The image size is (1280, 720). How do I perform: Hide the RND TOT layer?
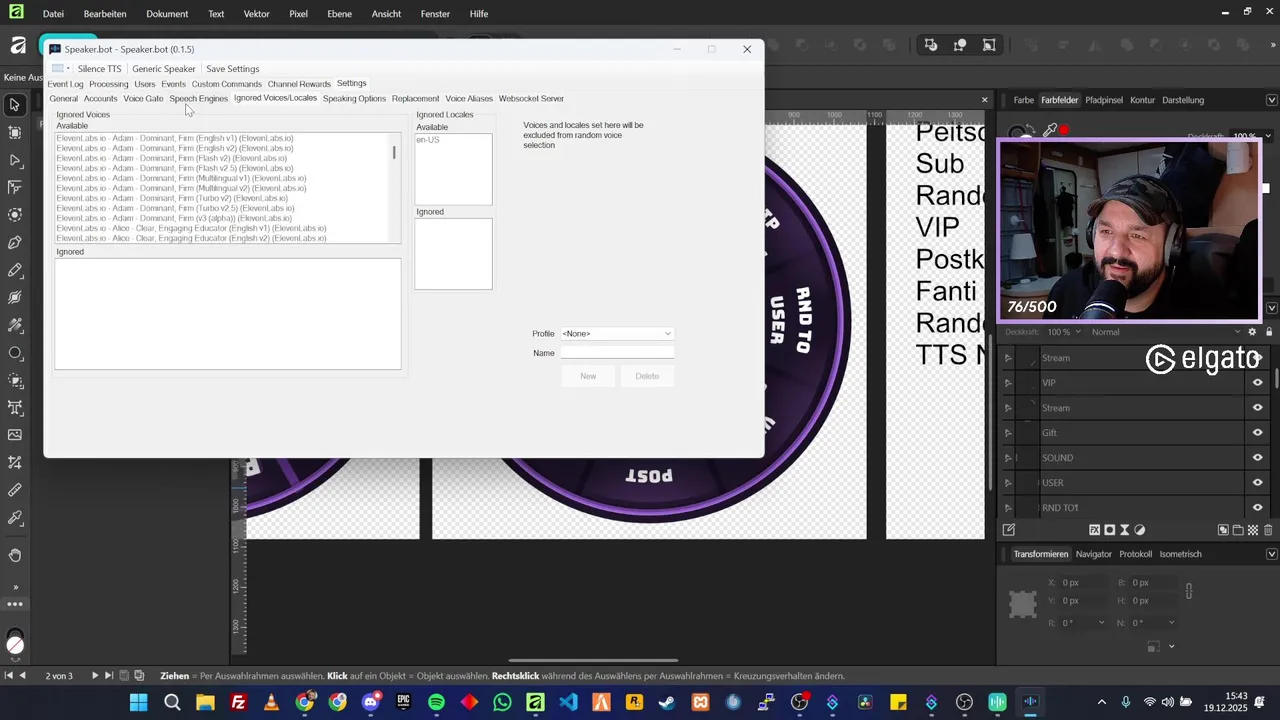1257,508
